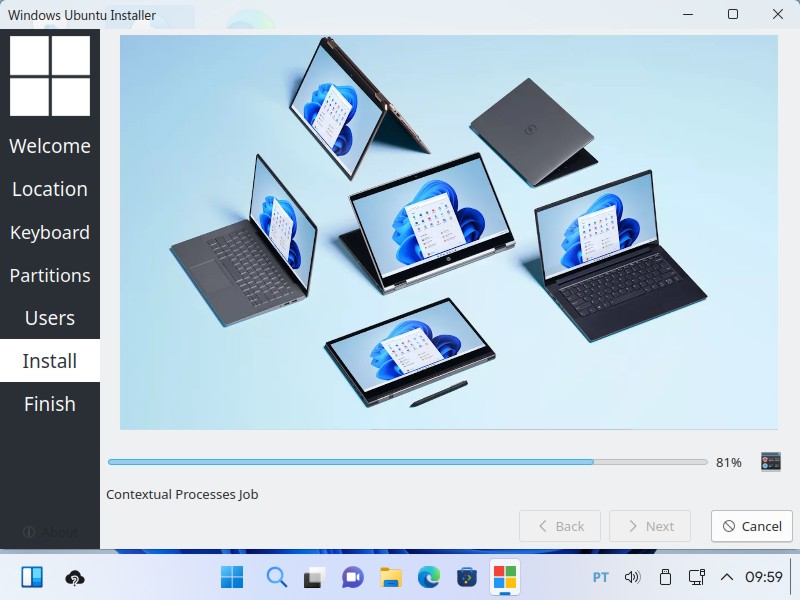This screenshot has width=800, height=600.
Task: Minimize the Windows Ubuntu Installer window
Action: (688, 14)
